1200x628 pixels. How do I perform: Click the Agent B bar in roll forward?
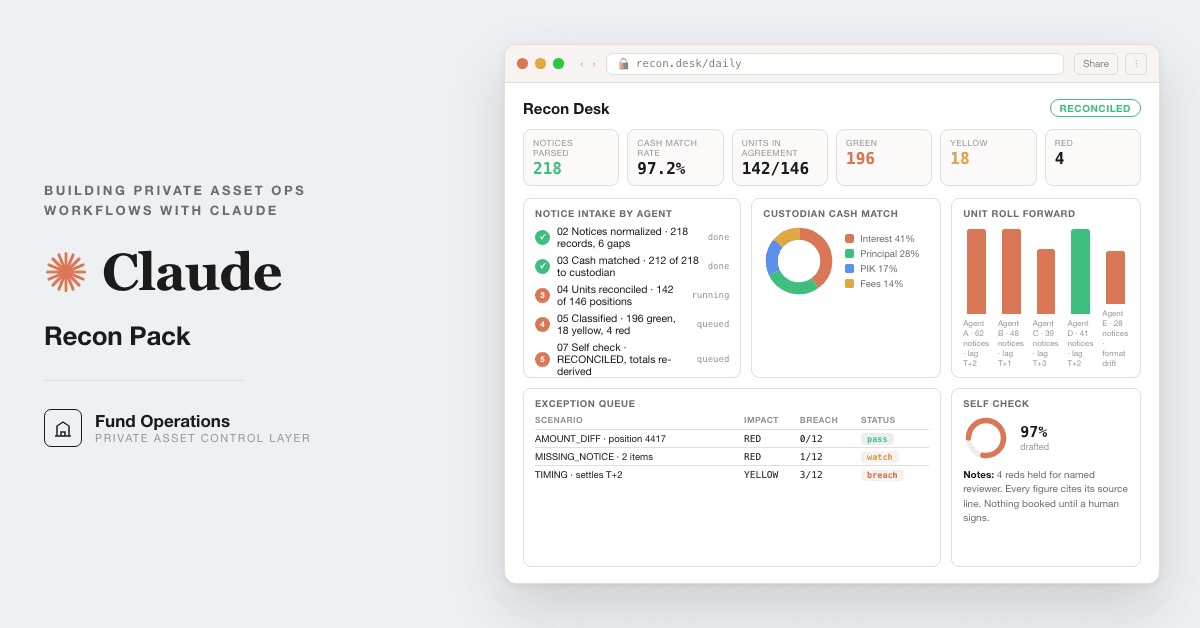(1011, 272)
